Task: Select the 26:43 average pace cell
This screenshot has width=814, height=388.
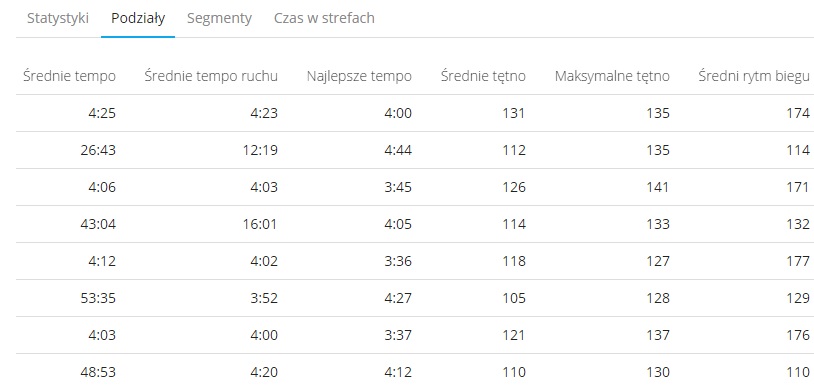Action: click(x=99, y=150)
